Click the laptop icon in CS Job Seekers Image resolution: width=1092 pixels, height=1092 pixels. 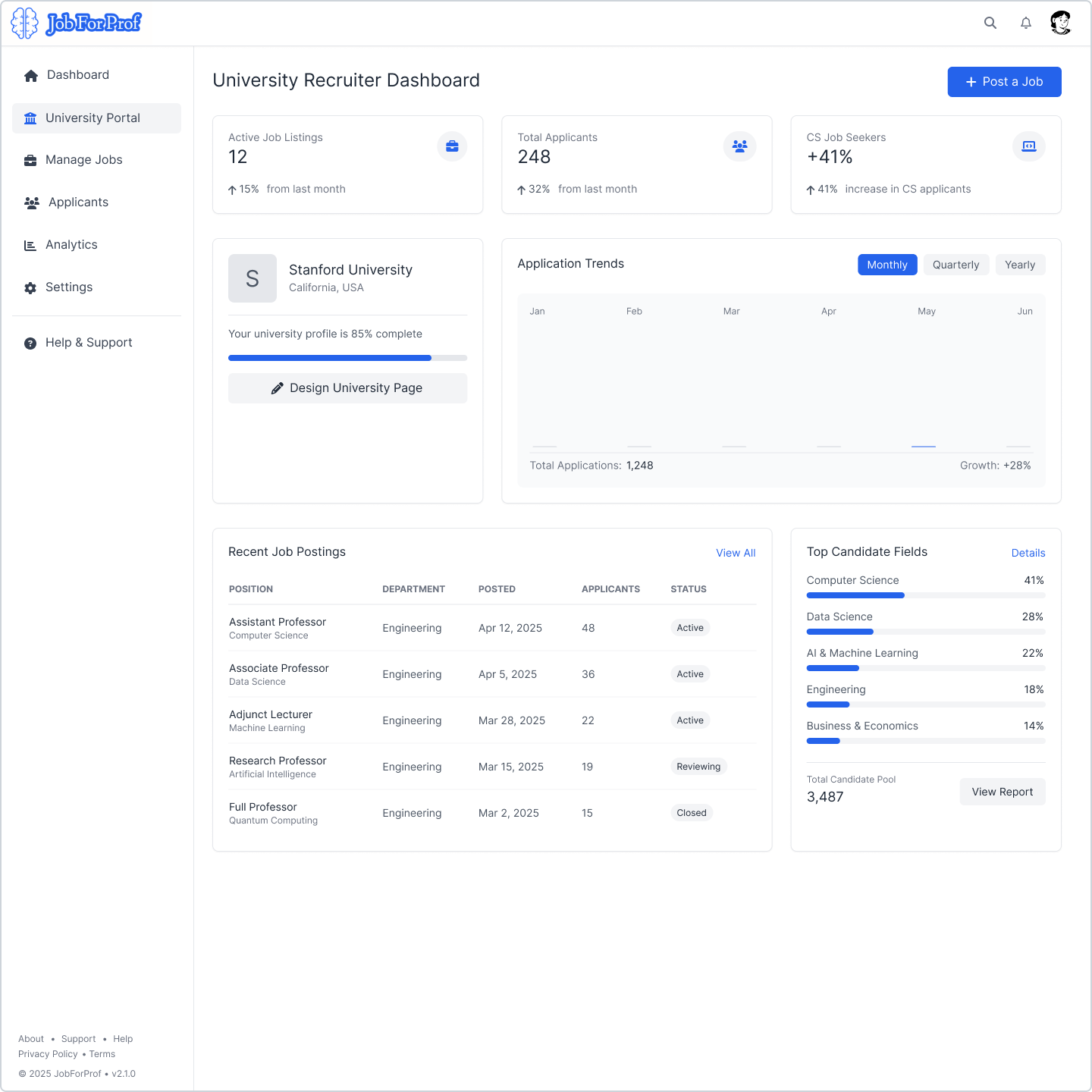tap(1029, 146)
